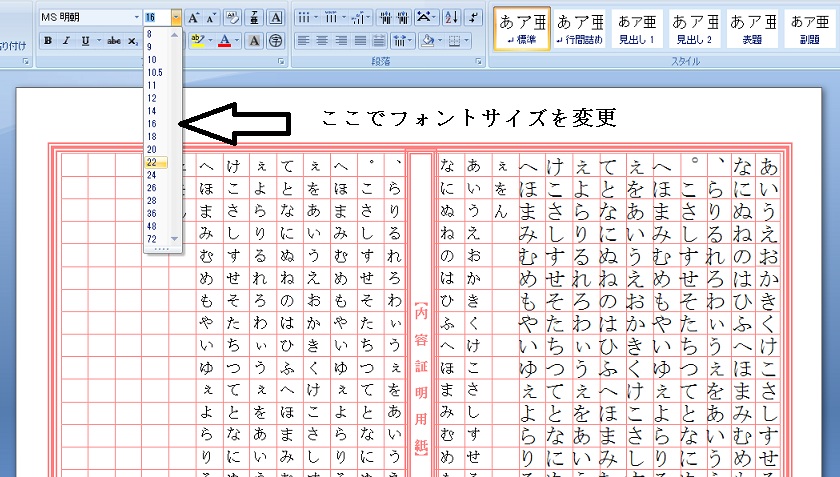Click the Grow Font icon
840x477 pixels.
(194, 17)
